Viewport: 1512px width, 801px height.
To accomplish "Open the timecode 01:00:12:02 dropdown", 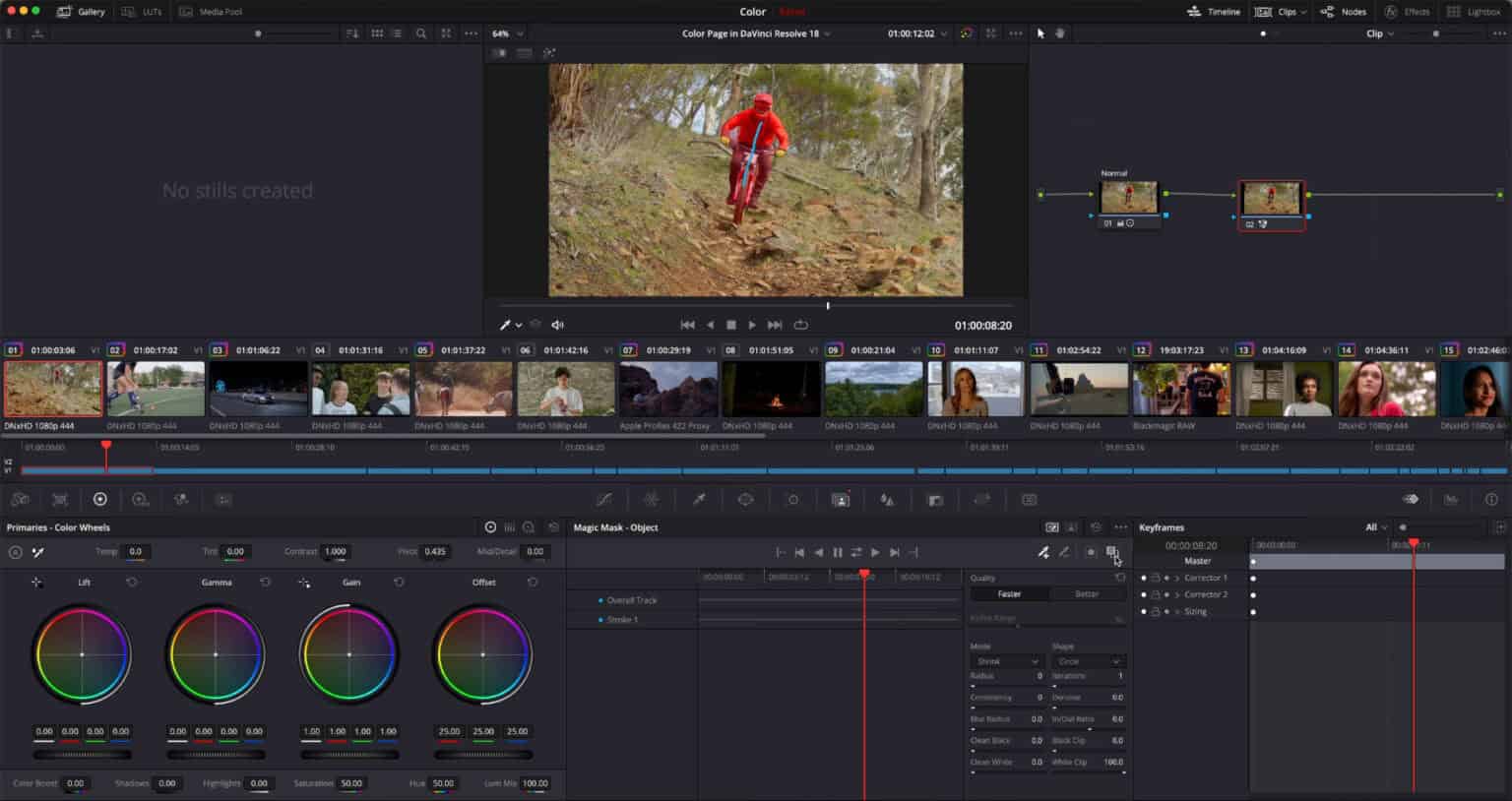I will pyautogui.click(x=917, y=33).
